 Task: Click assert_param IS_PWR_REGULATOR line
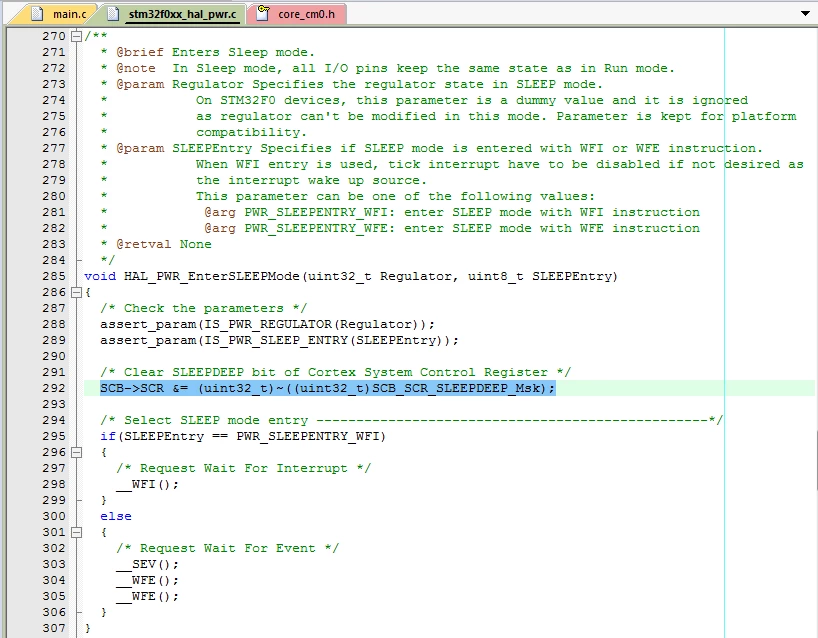coord(267,324)
